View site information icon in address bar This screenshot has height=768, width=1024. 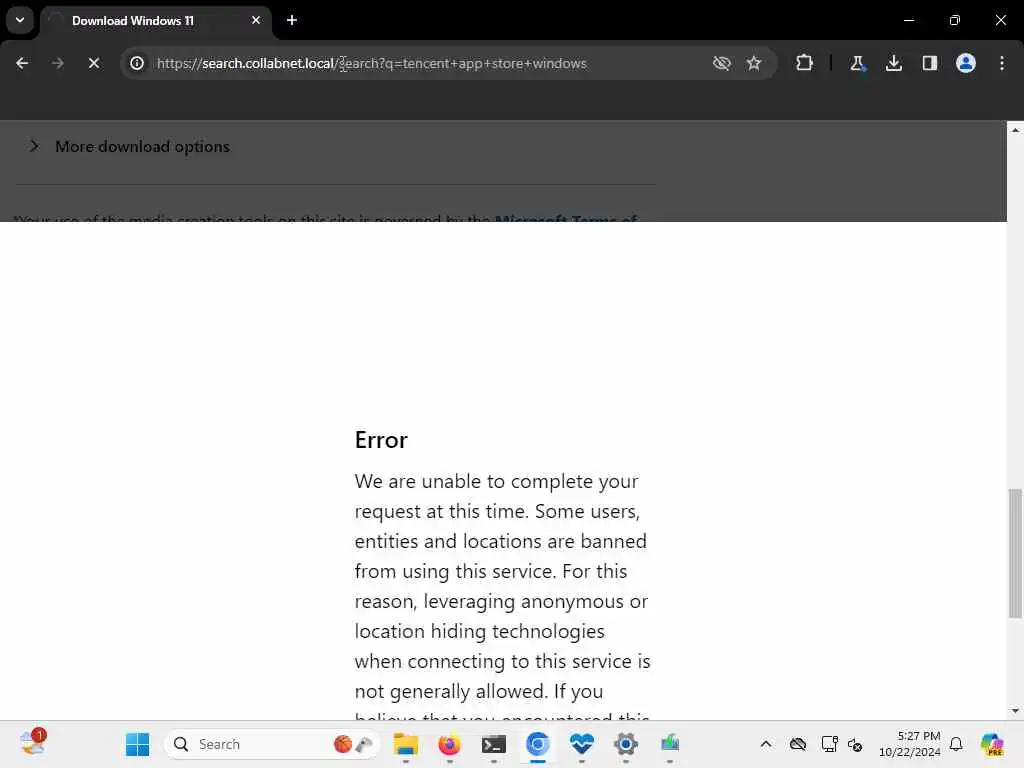tap(136, 63)
